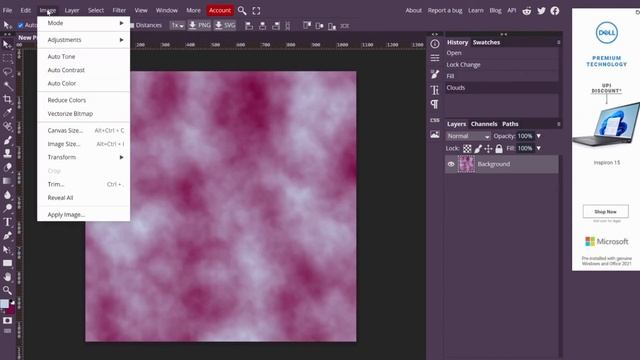Open the History panel options menu
Screen dimensions: 640x360
click(x=558, y=42)
